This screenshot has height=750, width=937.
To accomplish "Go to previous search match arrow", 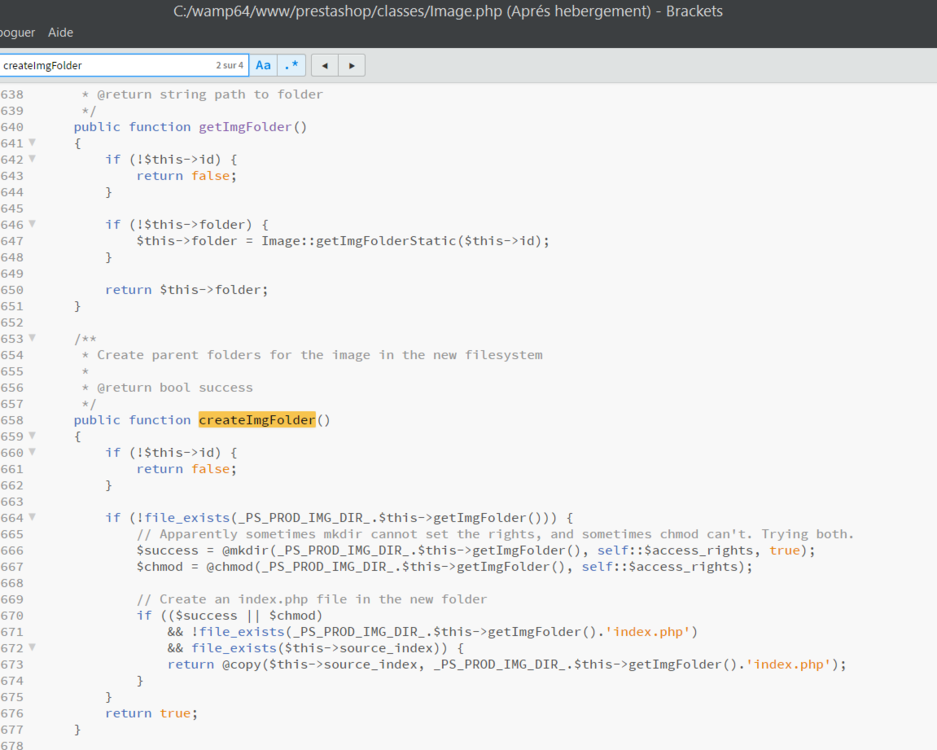I will tap(324, 65).
